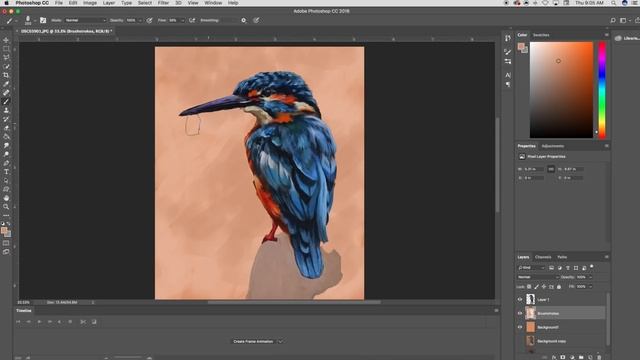Image resolution: width=640 pixels, height=360 pixels.
Task: Hide Layer 1 visibility eye
Action: click(x=520, y=299)
